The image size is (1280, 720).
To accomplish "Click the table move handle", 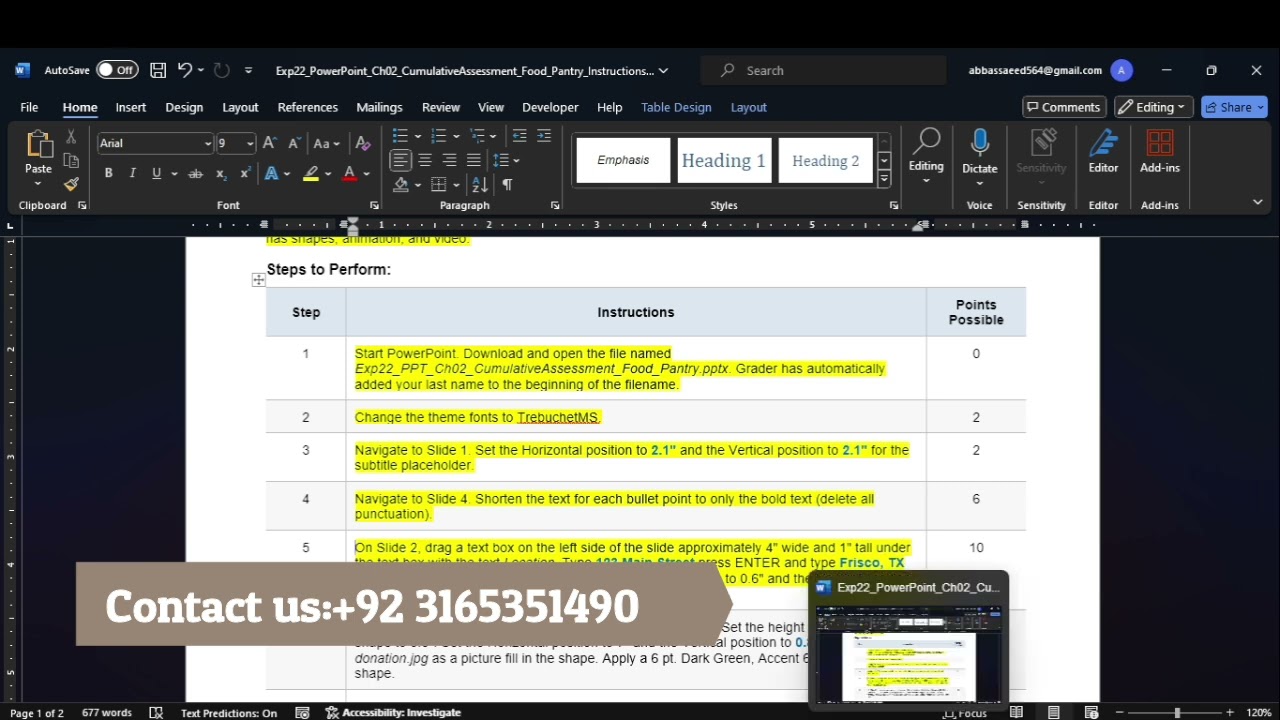I will coord(259,280).
